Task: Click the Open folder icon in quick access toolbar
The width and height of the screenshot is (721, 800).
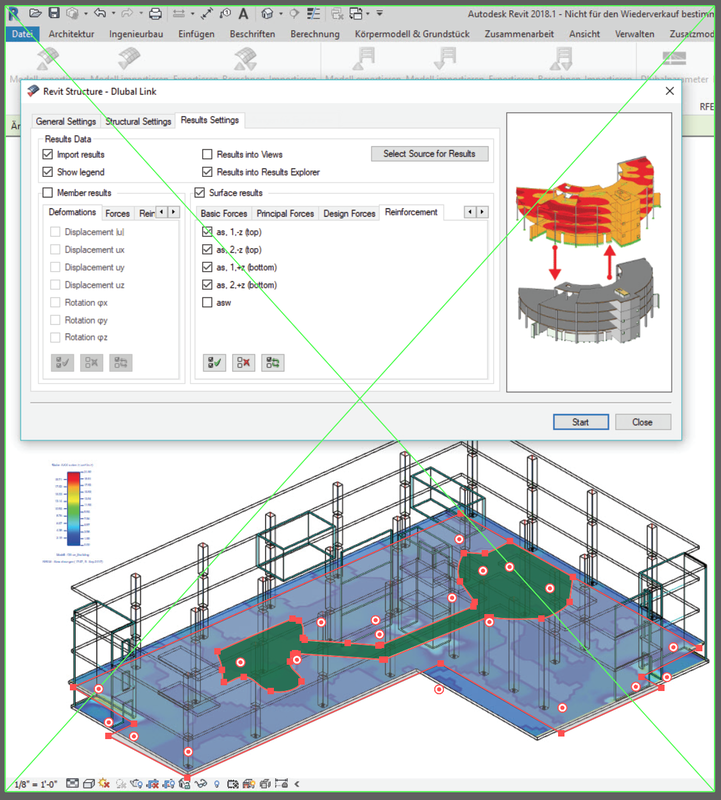Action: click(x=36, y=13)
